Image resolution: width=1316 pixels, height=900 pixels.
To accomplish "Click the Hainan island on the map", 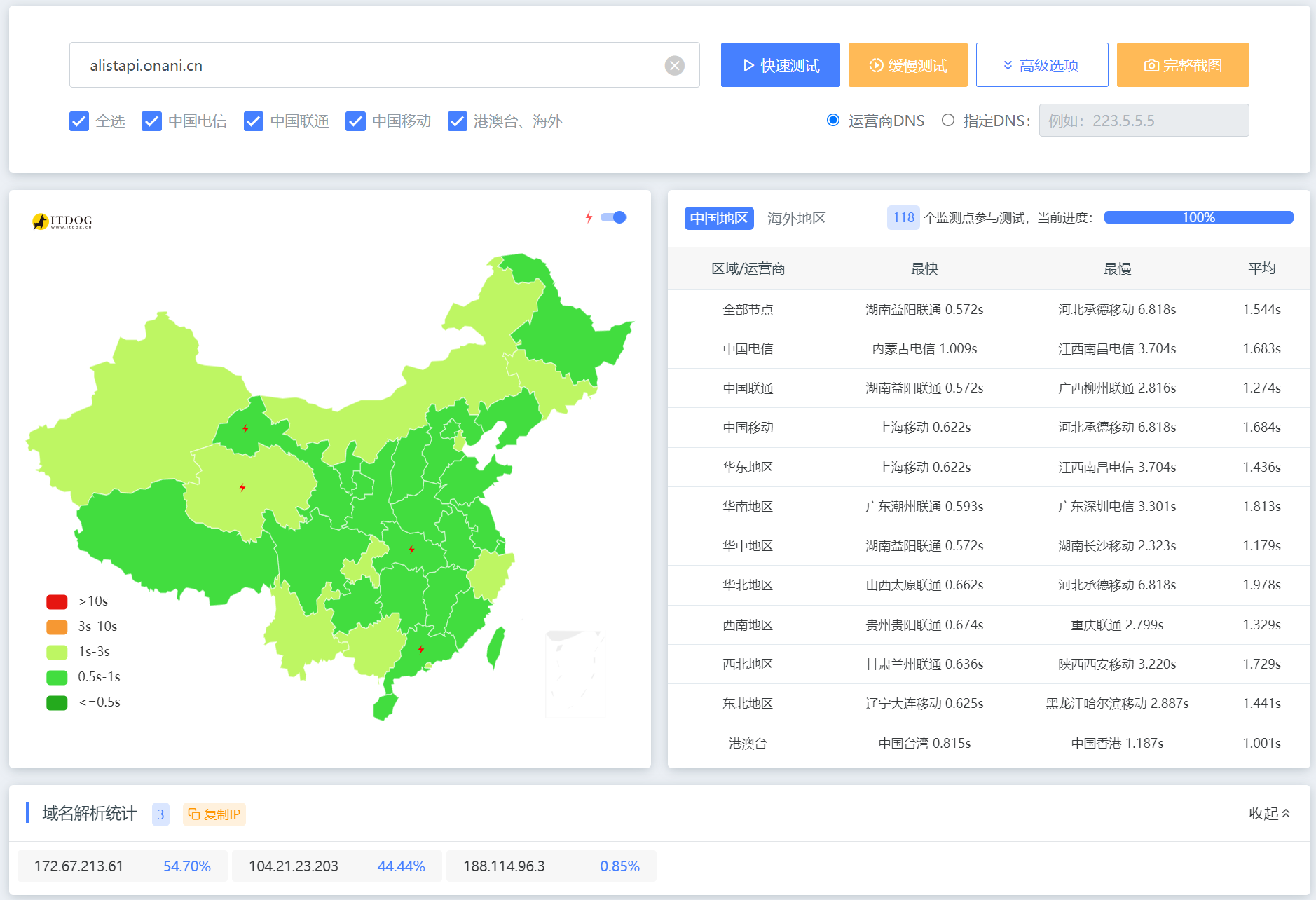I will coord(385,707).
